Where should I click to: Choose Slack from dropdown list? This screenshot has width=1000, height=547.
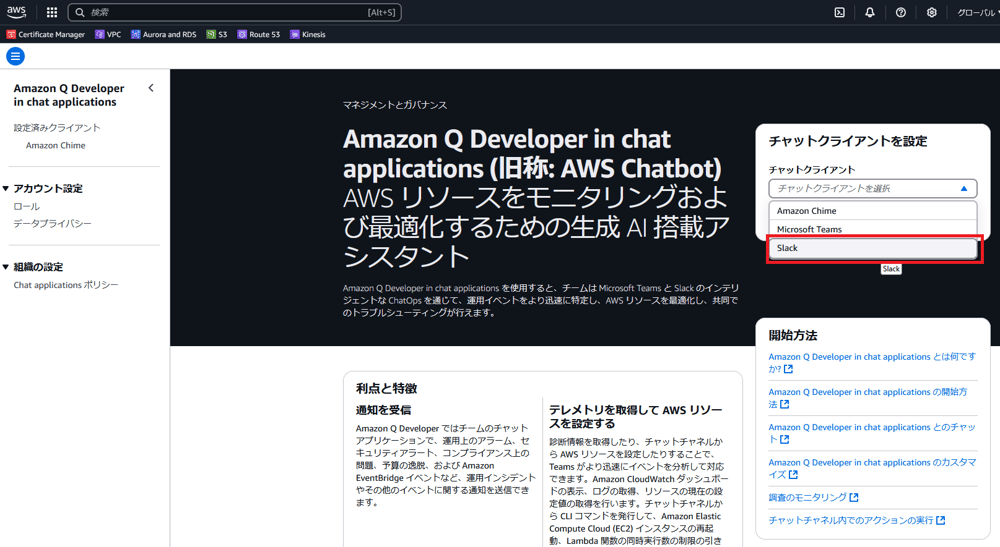(872, 248)
